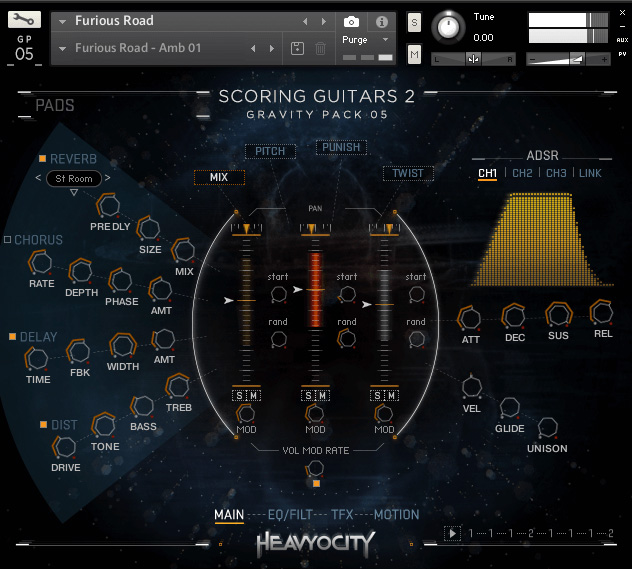
Task: Select ADSR CH2 tab
Action: 522,173
